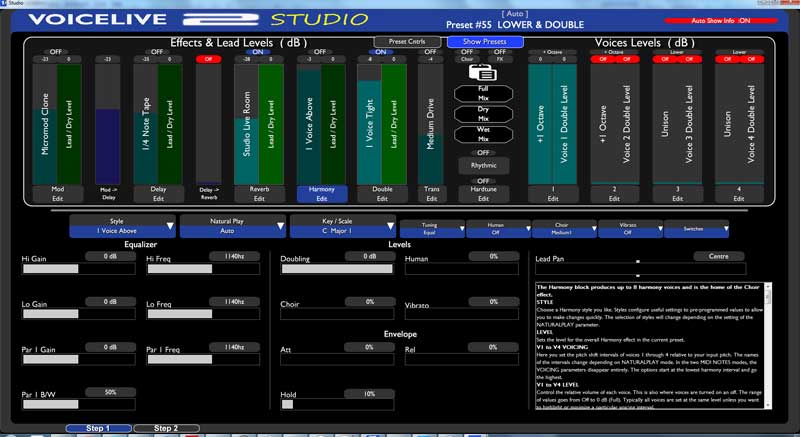
Task: Open the Tuning dropdown
Action: click(432, 228)
